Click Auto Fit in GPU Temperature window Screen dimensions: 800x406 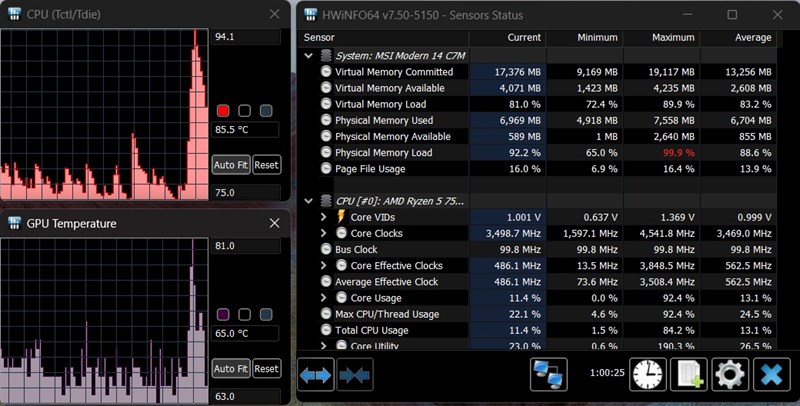231,368
